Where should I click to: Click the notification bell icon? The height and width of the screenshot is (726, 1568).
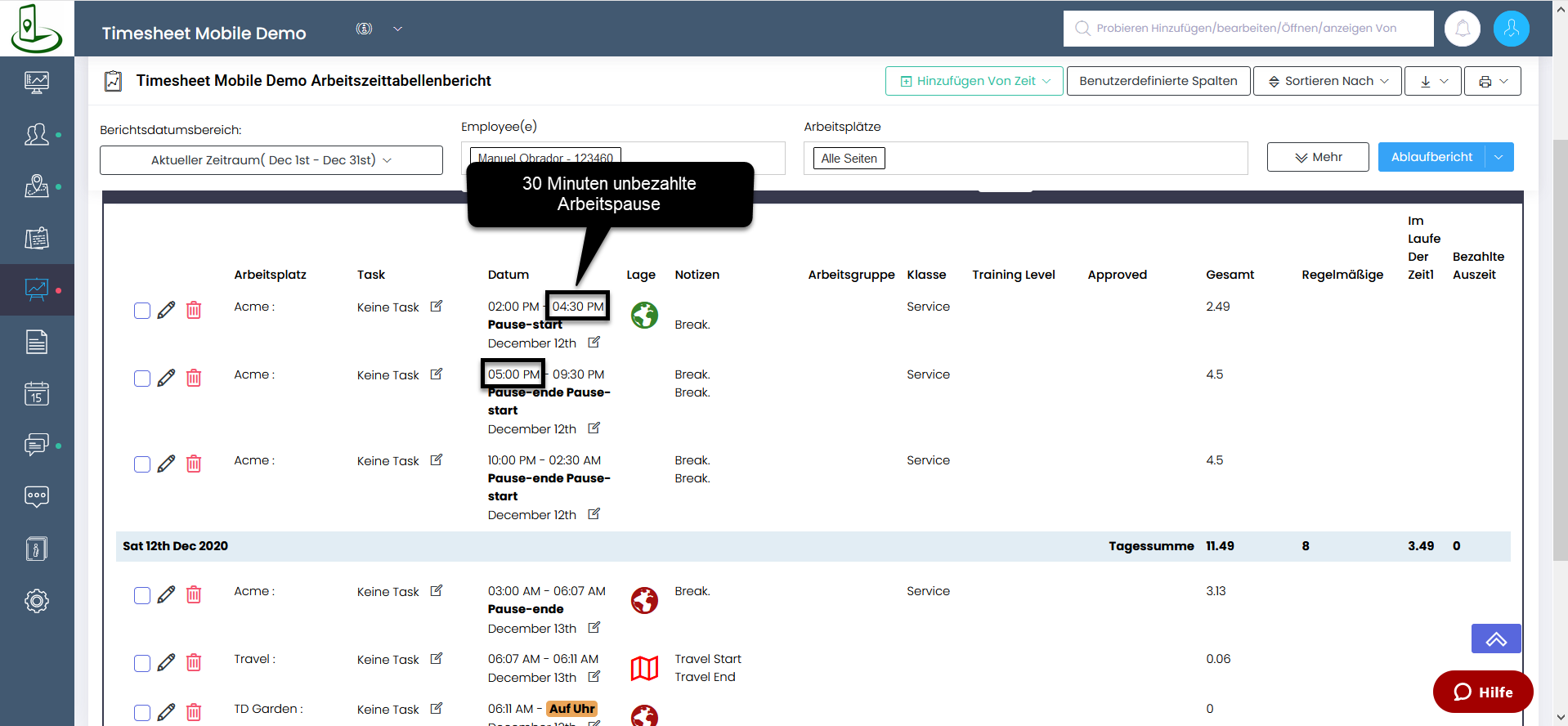point(1462,29)
